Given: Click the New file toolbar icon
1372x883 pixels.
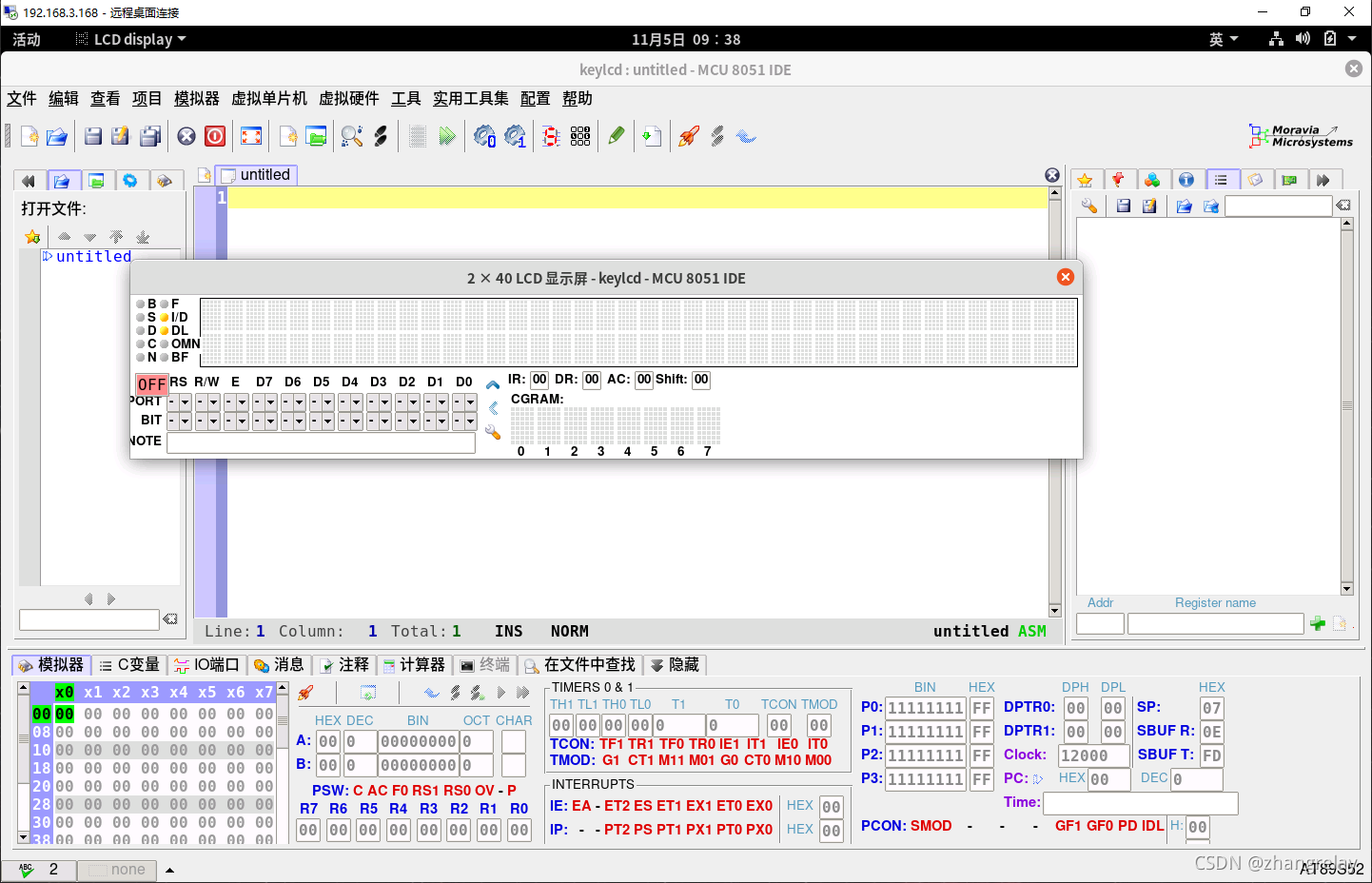Looking at the screenshot, I should [x=29, y=136].
